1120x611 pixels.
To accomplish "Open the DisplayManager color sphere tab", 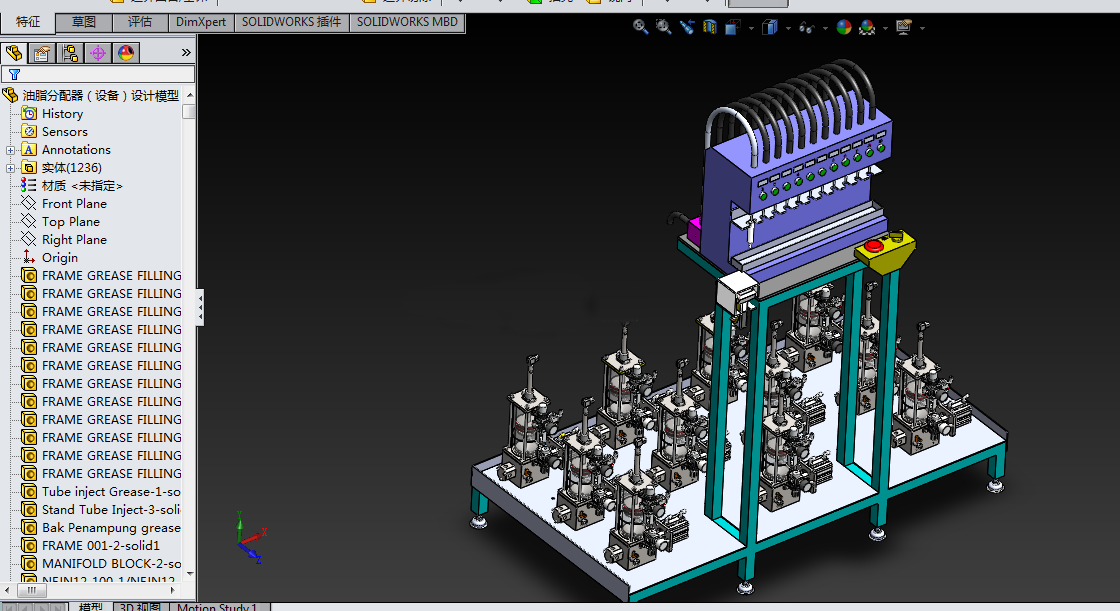I will click(126, 53).
